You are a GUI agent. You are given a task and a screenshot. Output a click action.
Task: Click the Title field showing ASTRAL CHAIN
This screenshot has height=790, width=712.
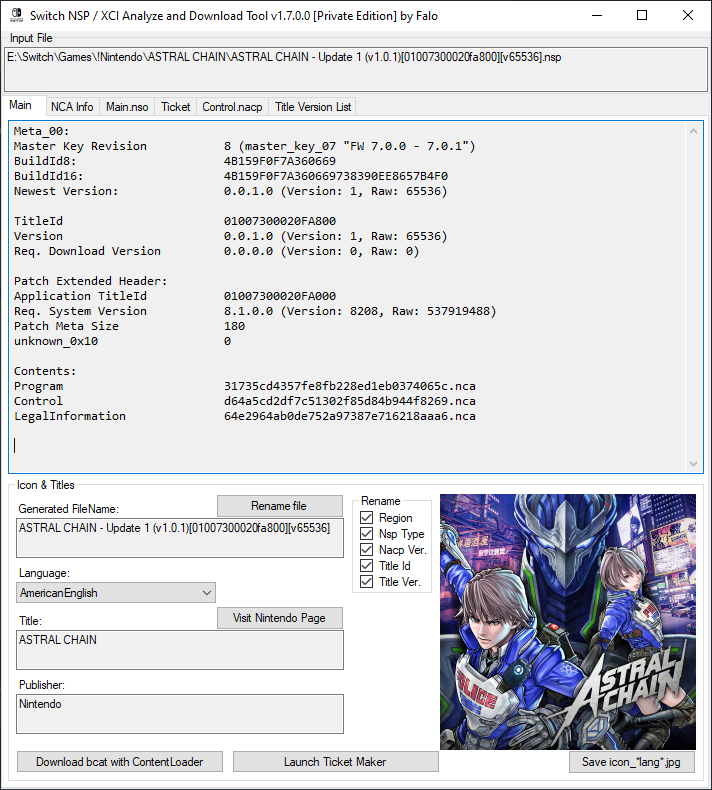(180, 650)
